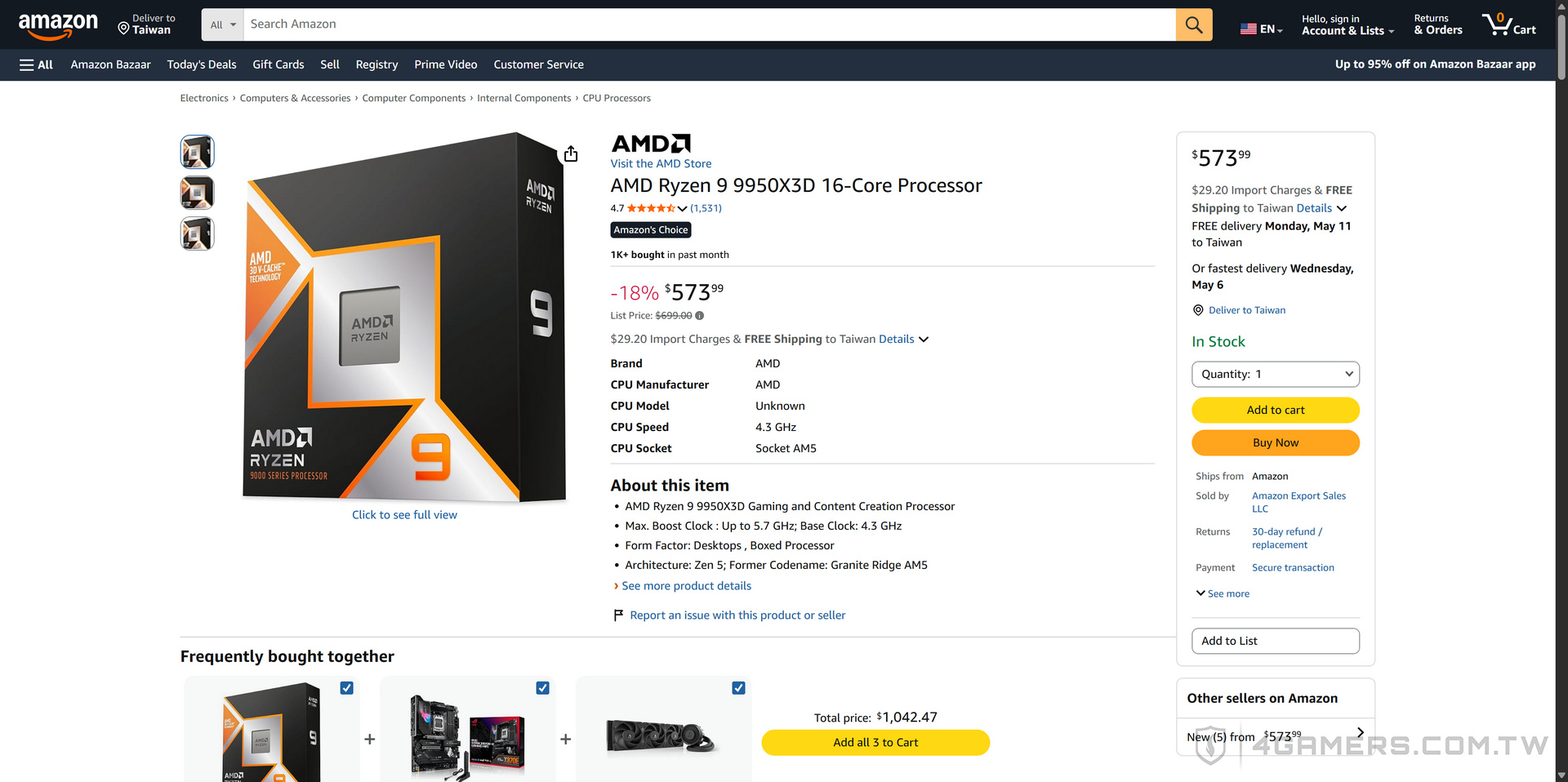Open the All hamburger menu icon

pyautogui.click(x=27, y=64)
